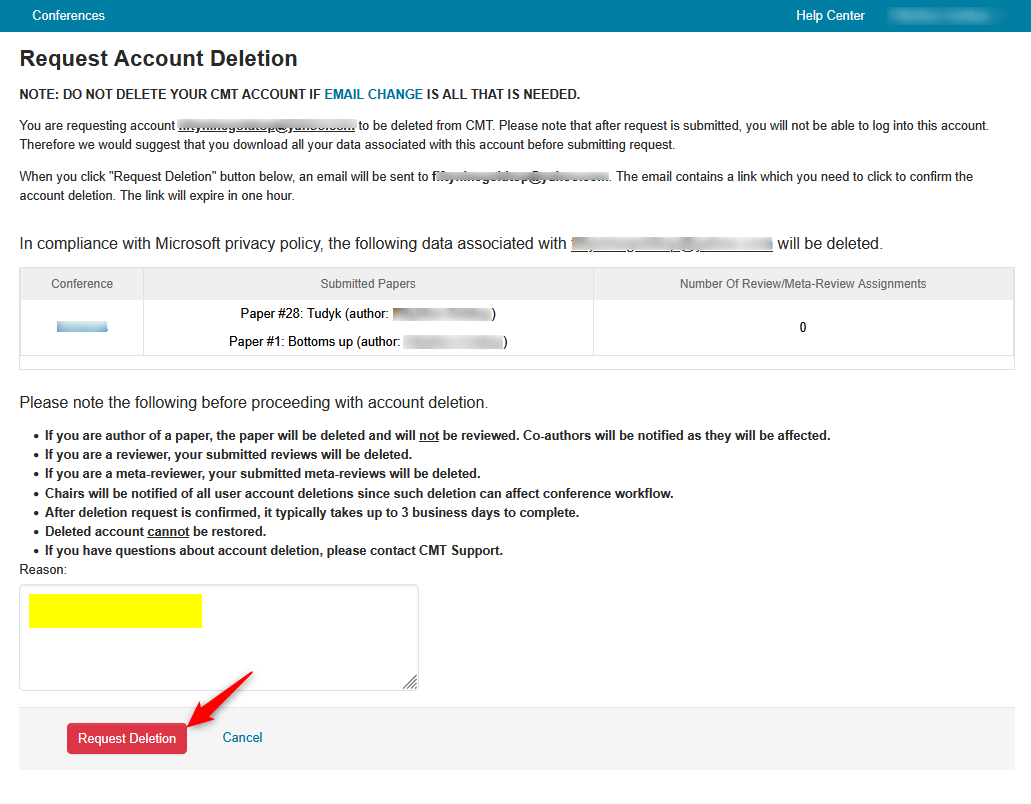Click the 'If you are a meta-reviewer' bullet
Screen dimensions: 1031x804
(x=262, y=473)
